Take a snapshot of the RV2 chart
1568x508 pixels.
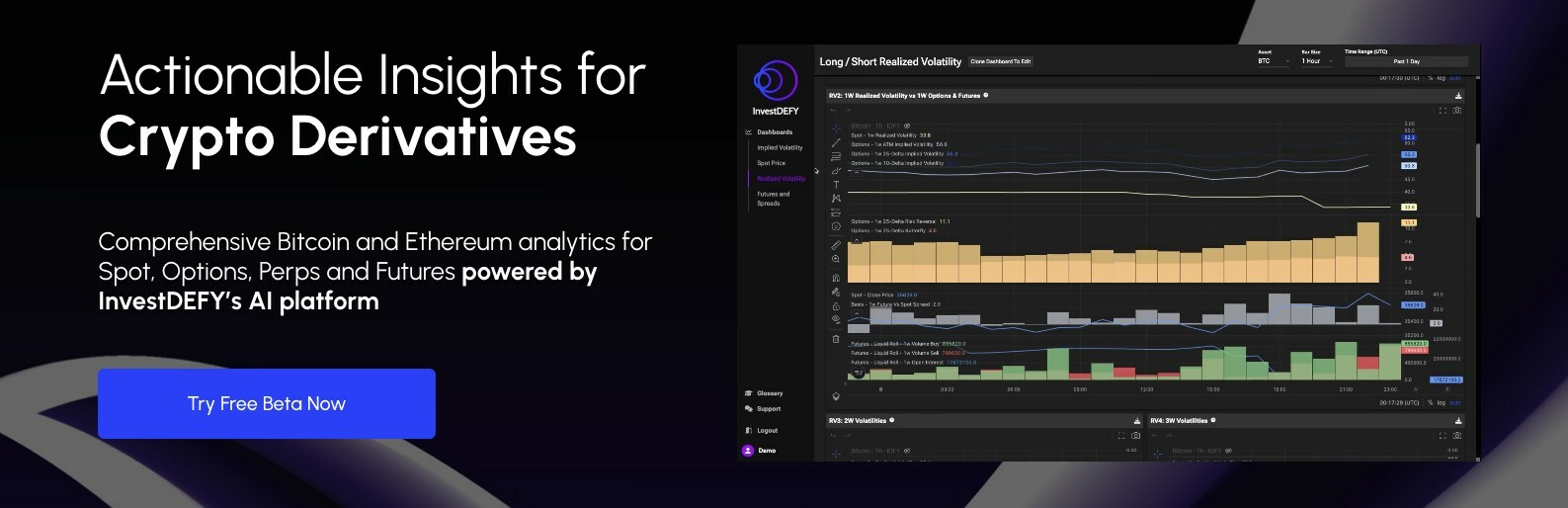pos(1457,111)
